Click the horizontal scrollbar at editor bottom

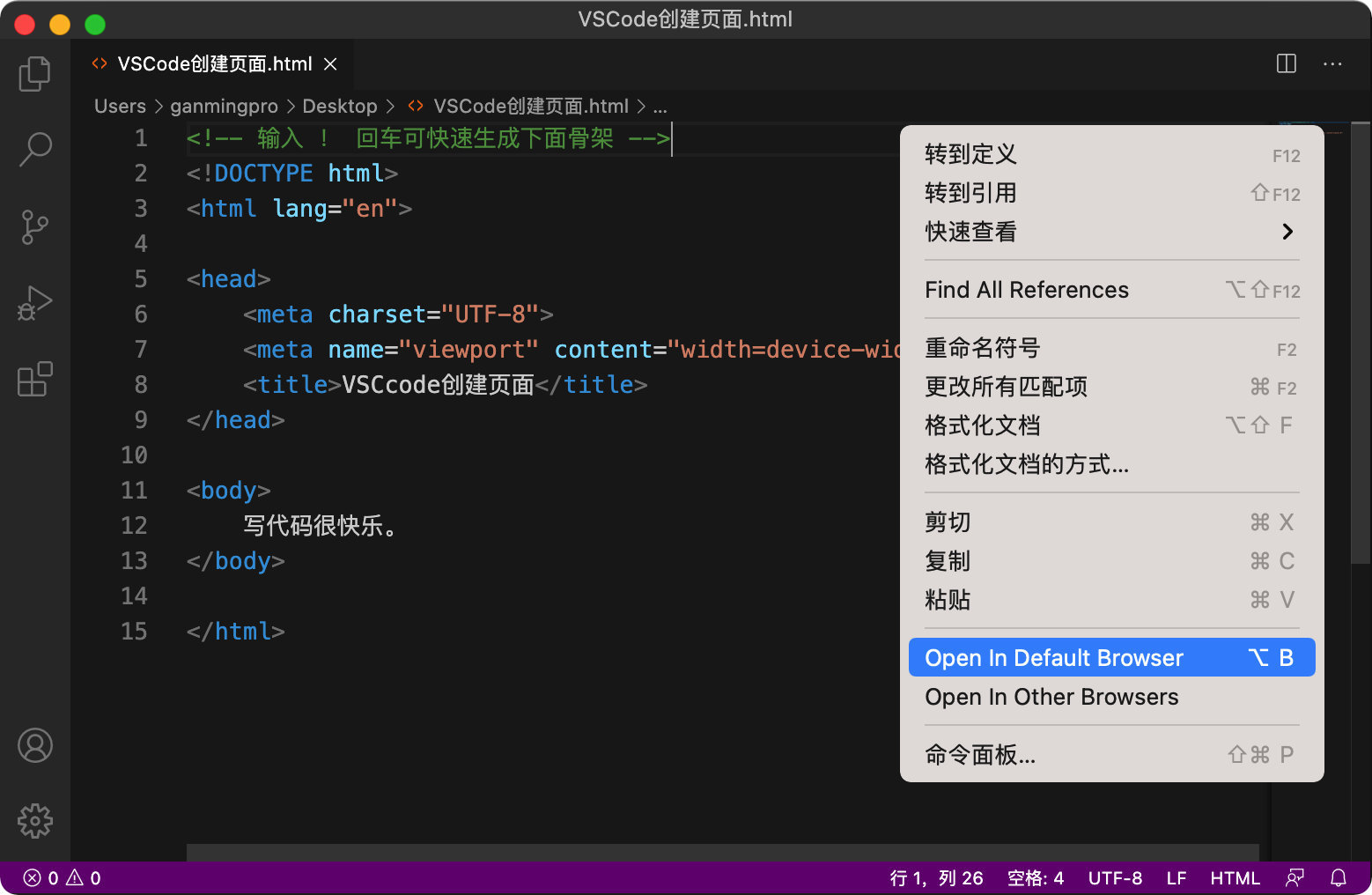(x=722, y=852)
